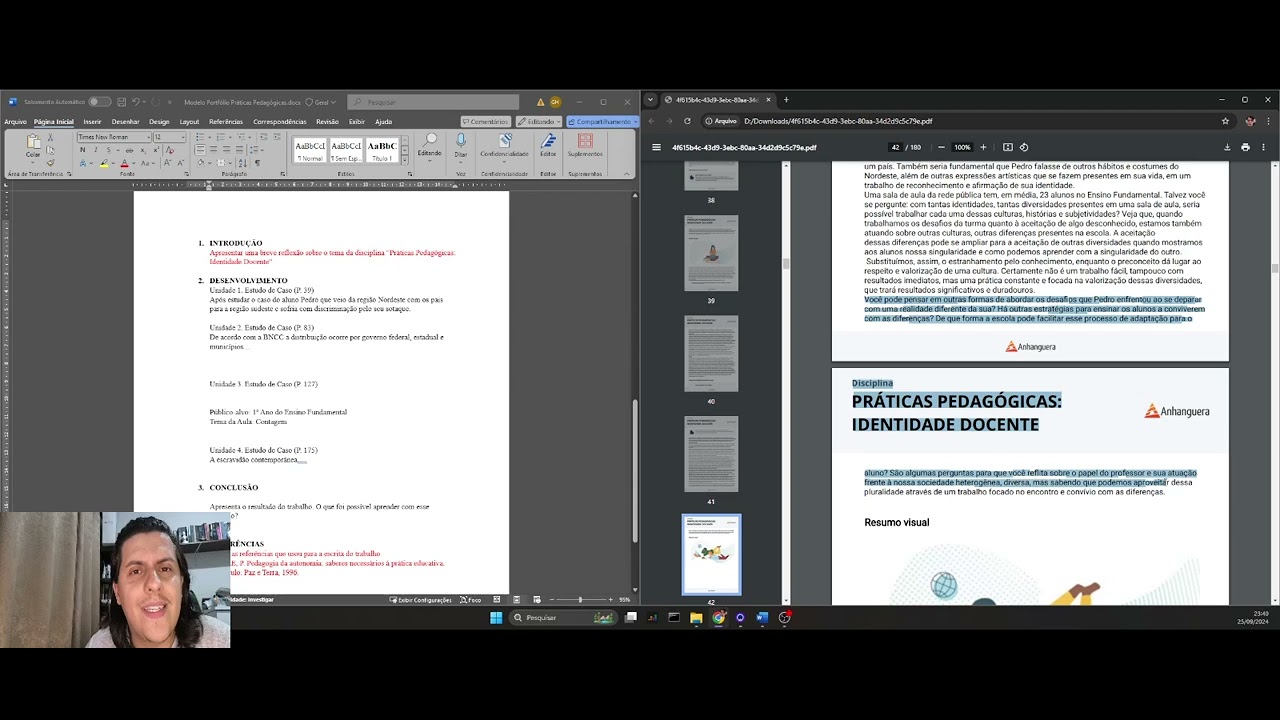The height and width of the screenshot is (720, 1280).
Task: Click the Word search box Pesquisar
Action: pos(433,102)
